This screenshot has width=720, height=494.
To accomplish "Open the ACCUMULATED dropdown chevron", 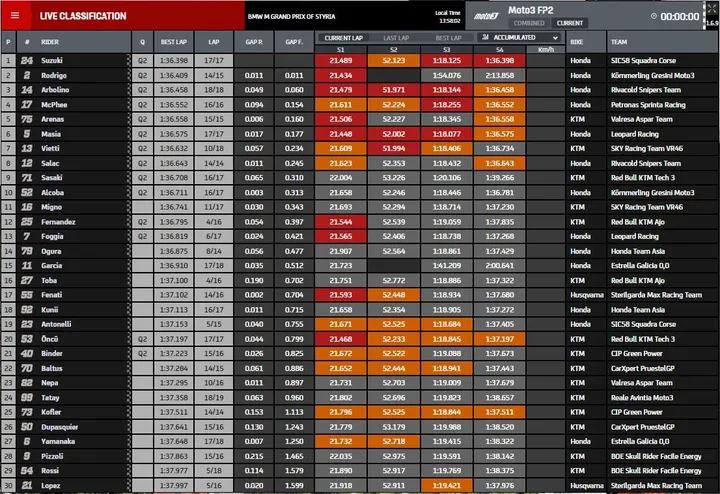I will [x=556, y=38].
